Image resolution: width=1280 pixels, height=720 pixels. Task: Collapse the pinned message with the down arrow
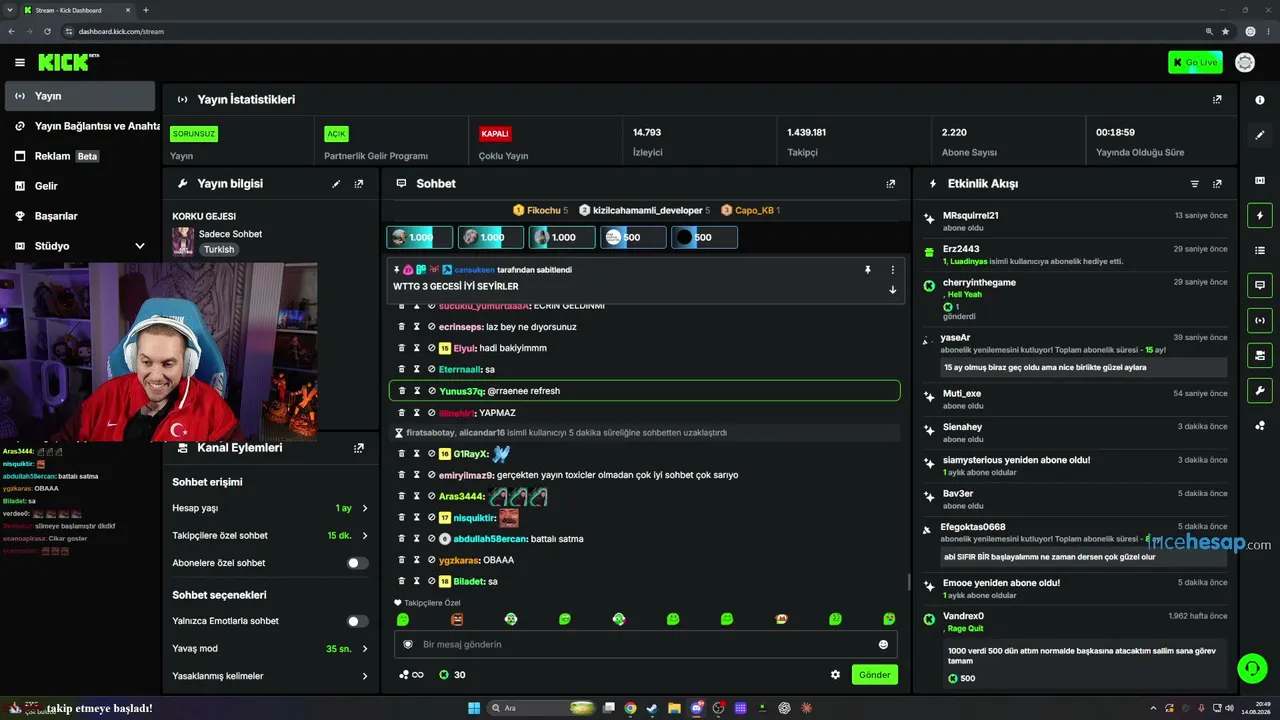point(893,290)
